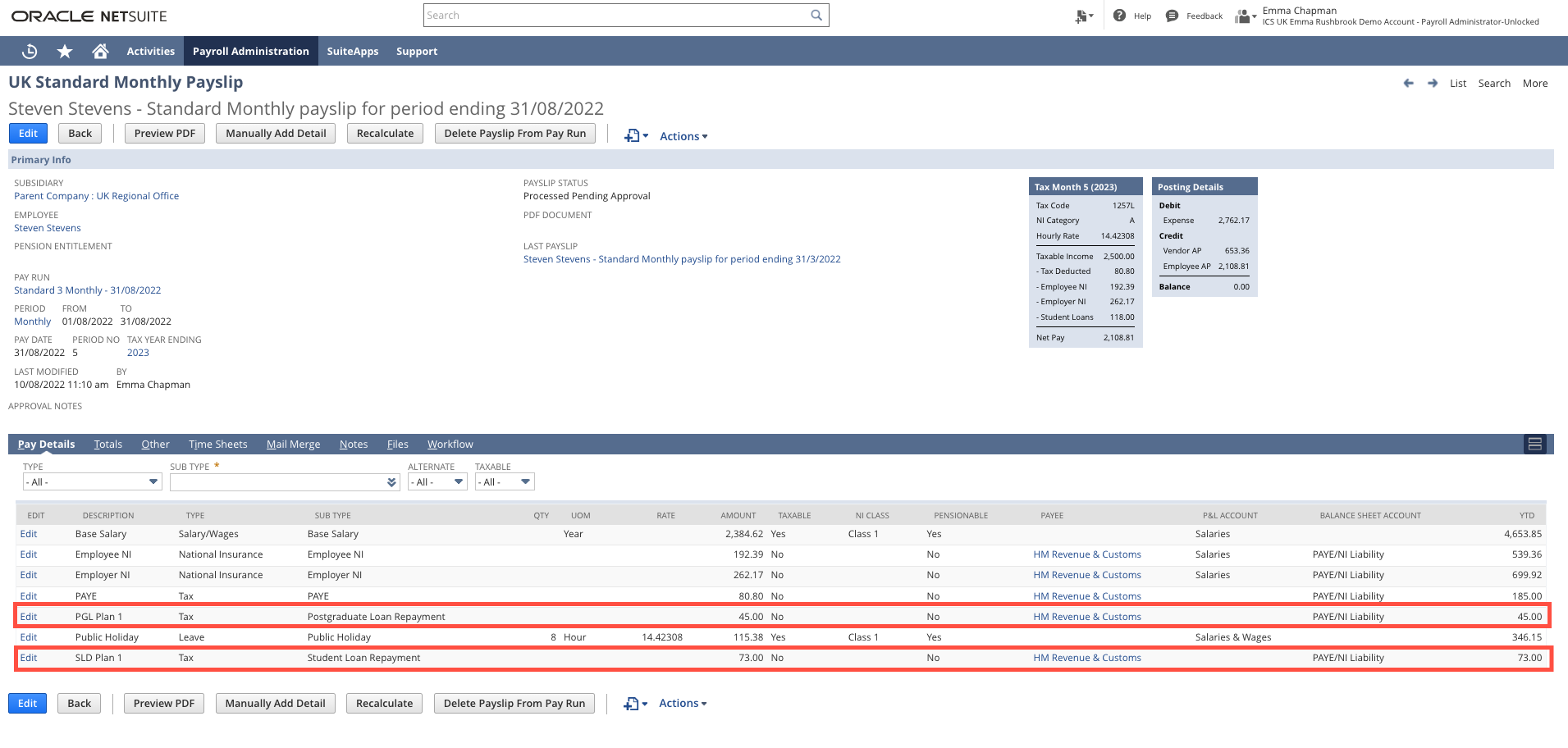
Task: Toggle the grid view icon on Pay Details bar
Action: pyautogui.click(x=1535, y=444)
